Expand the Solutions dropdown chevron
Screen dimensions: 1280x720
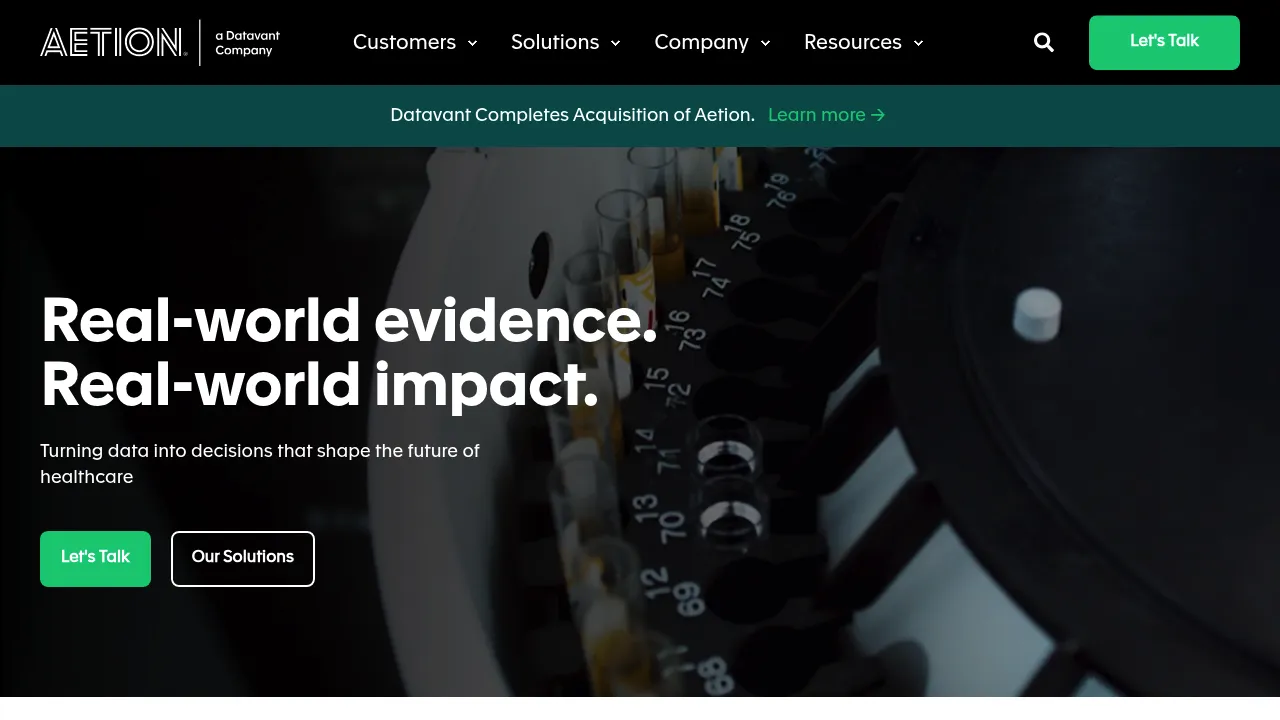click(x=615, y=43)
